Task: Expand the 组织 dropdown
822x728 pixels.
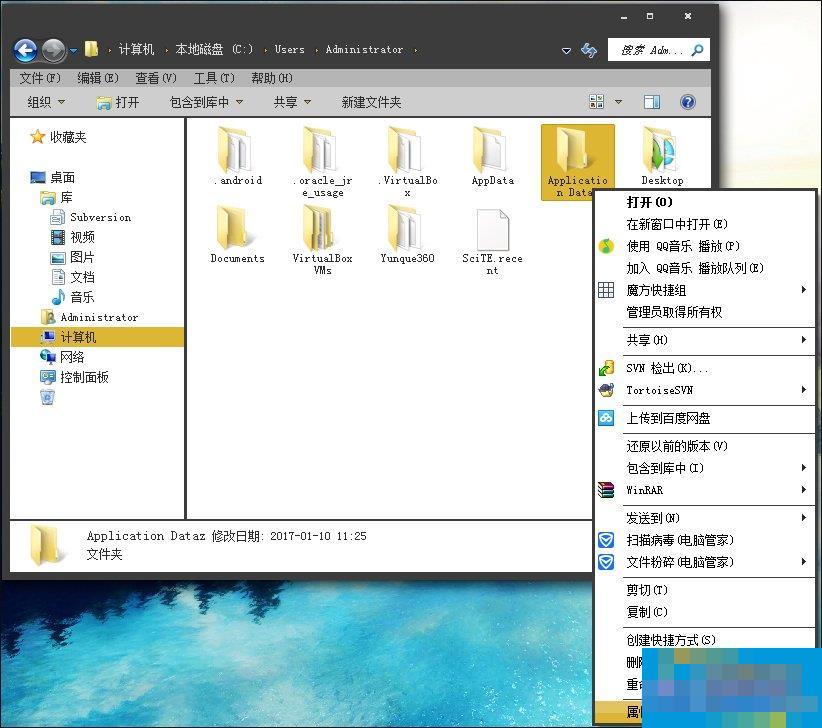Action: (46, 102)
